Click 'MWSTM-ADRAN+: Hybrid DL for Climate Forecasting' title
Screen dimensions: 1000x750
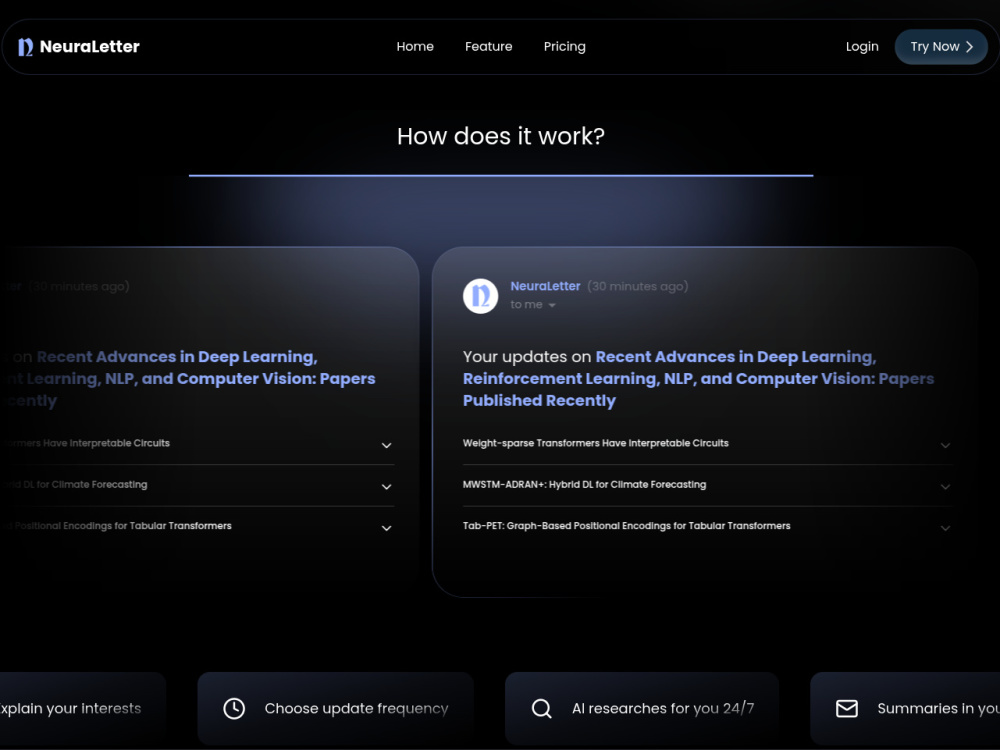click(x=584, y=485)
